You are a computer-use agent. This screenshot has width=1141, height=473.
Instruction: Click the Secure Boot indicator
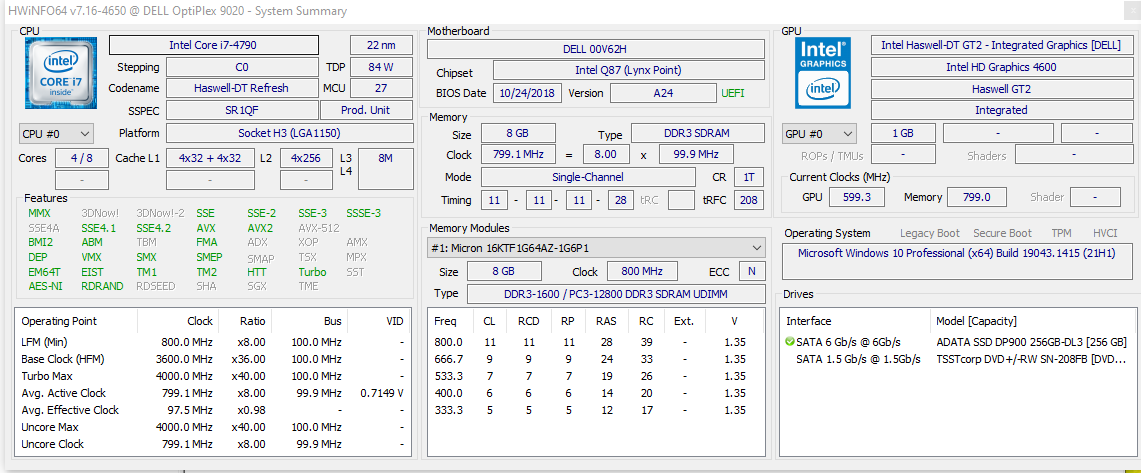point(1003,233)
